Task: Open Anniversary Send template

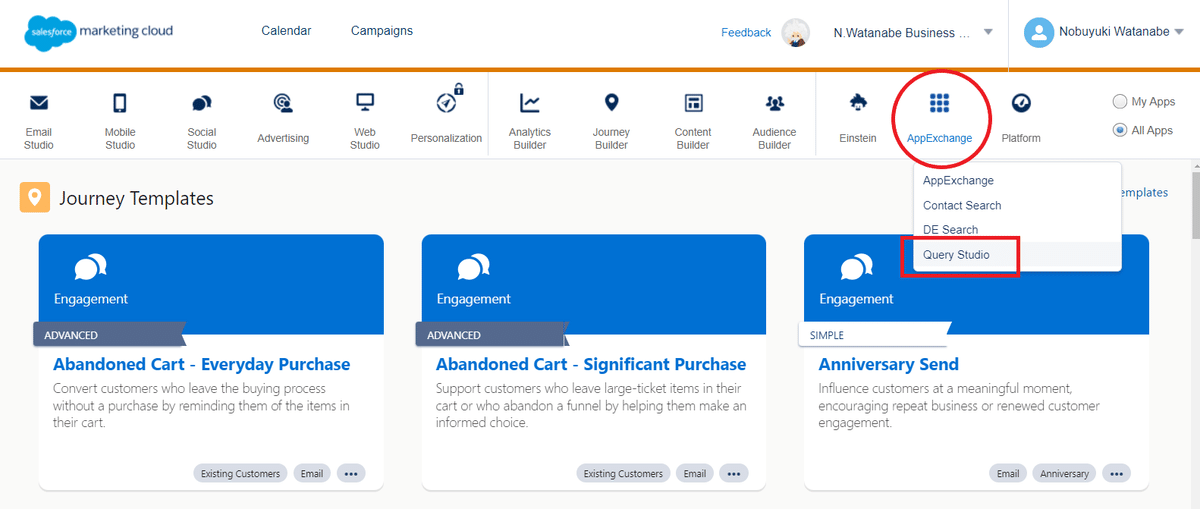Action: pos(889,364)
